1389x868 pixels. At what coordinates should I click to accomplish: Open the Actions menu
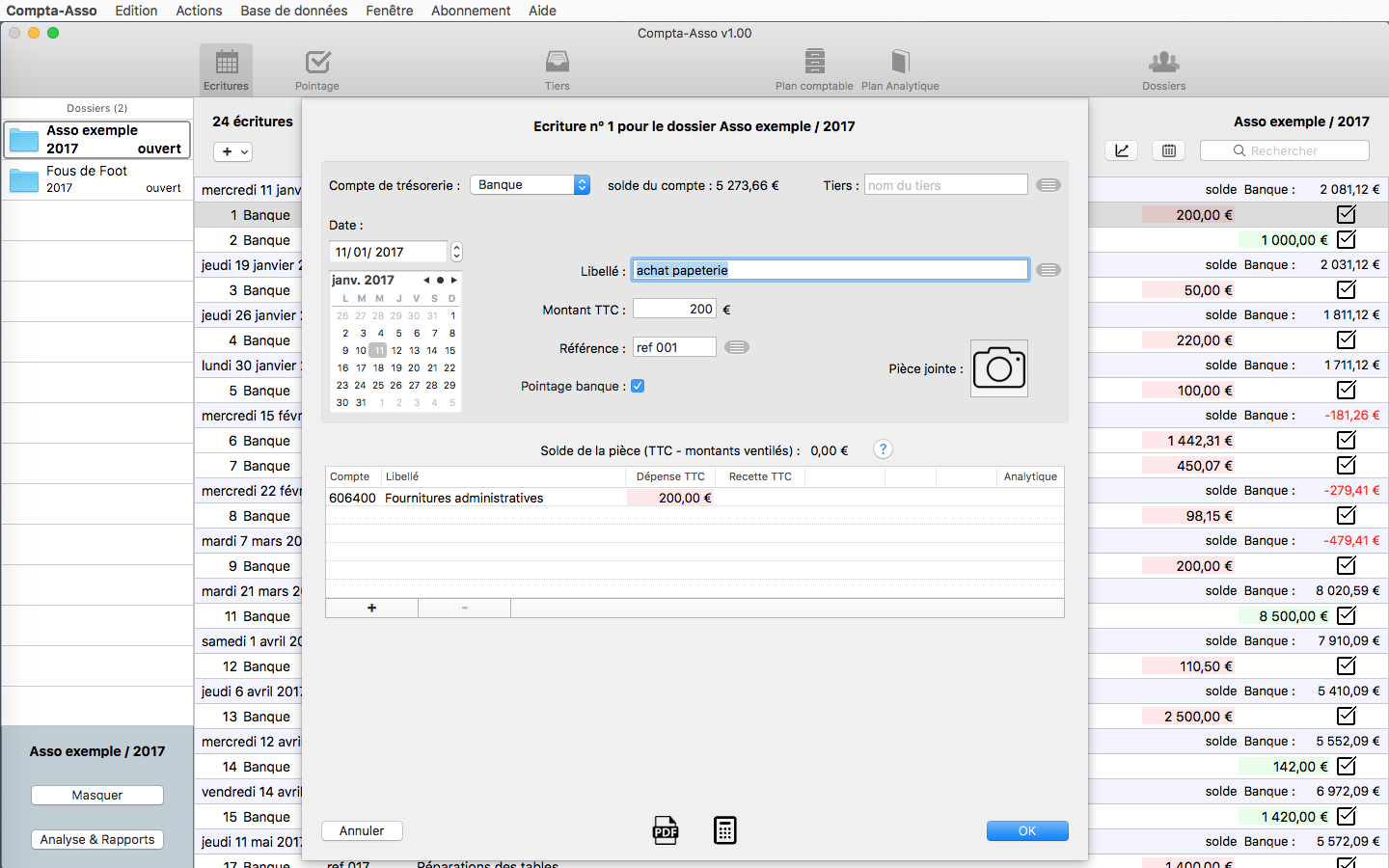click(x=199, y=11)
